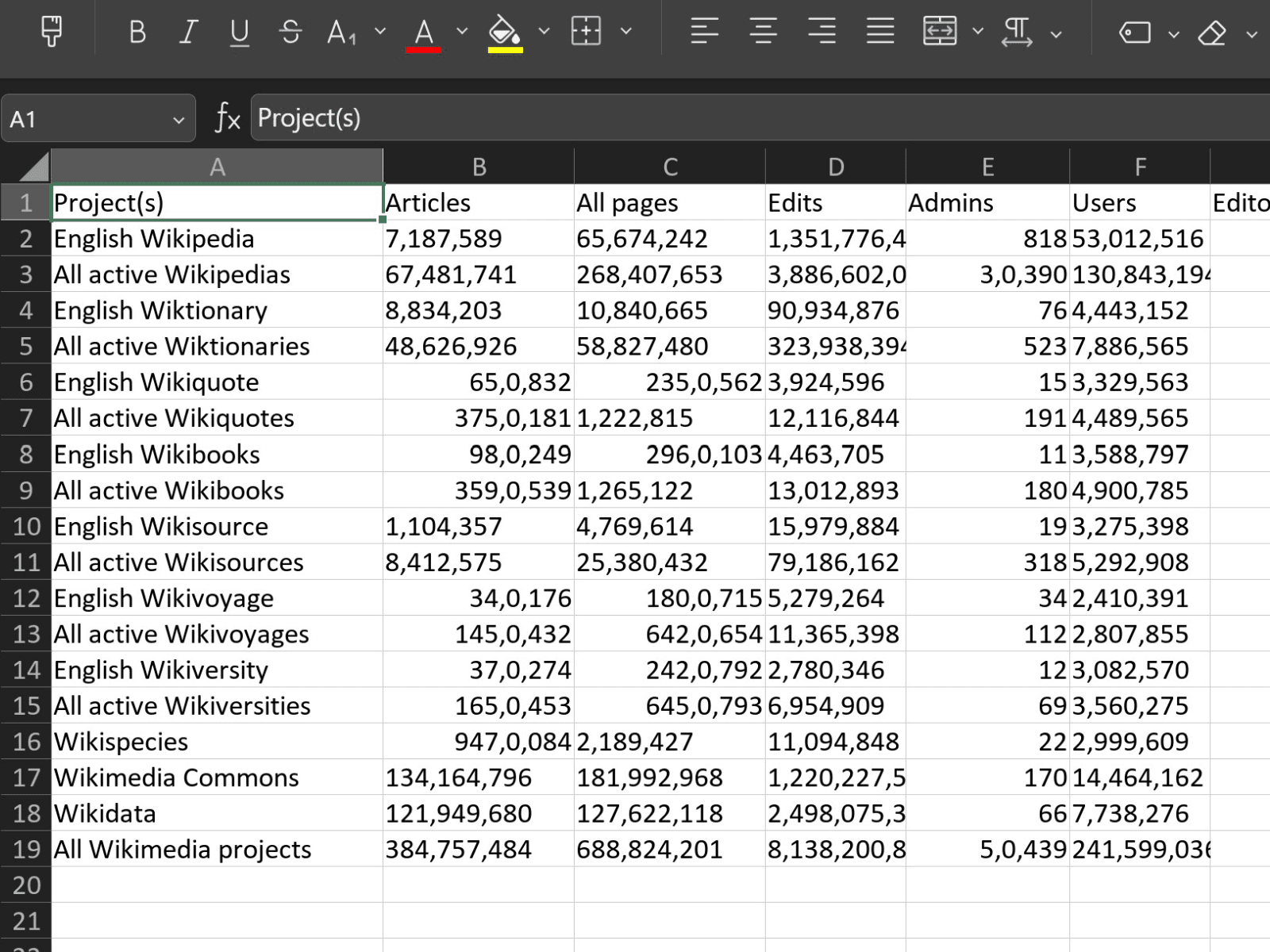Click the Merge cells icon
Viewport: 1270px width, 952px height.
tap(940, 32)
